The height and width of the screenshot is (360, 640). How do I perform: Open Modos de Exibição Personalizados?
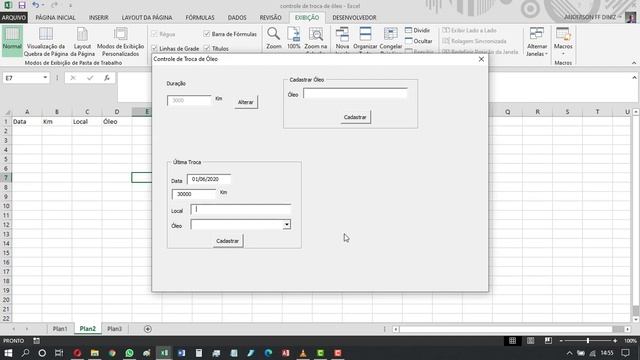point(120,41)
